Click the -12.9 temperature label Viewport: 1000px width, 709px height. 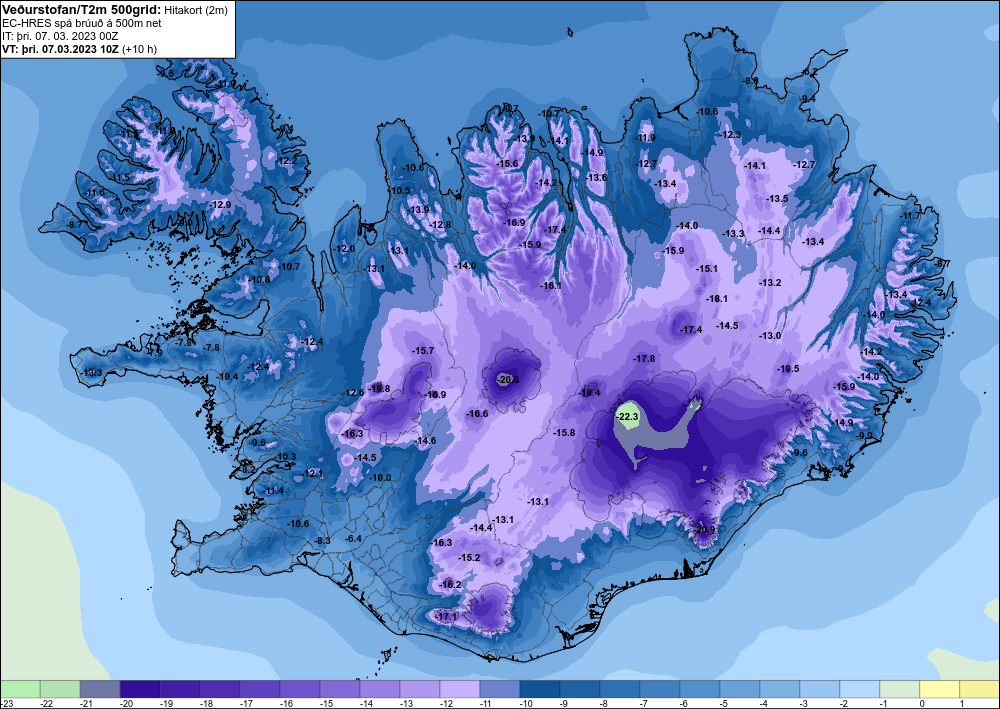(221, 205)
